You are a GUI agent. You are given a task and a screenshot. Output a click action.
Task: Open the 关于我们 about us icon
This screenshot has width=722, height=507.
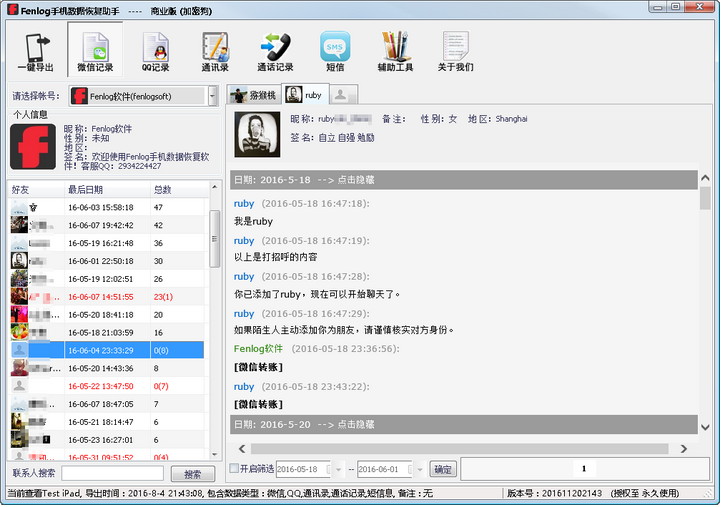pos(455,50)
